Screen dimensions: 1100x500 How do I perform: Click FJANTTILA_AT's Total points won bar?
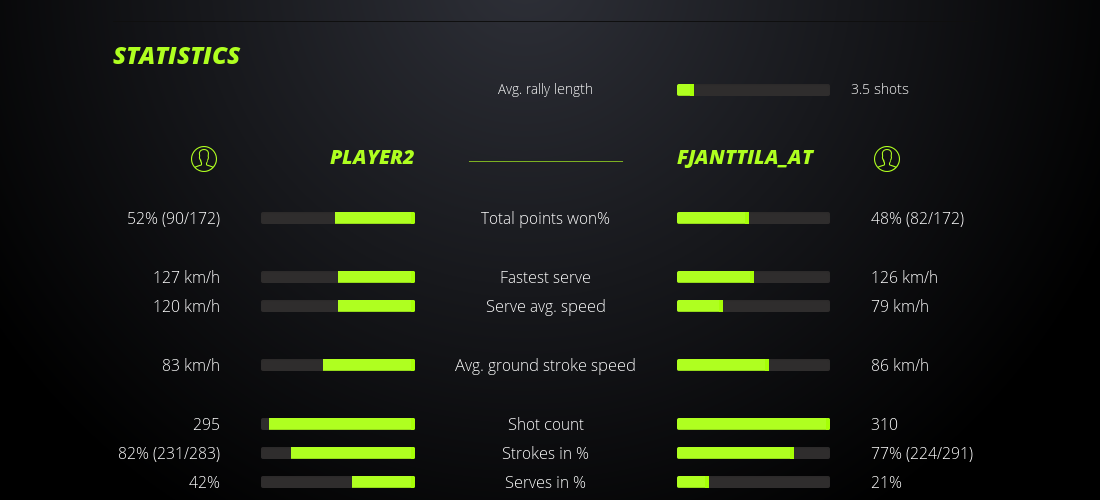753,218
